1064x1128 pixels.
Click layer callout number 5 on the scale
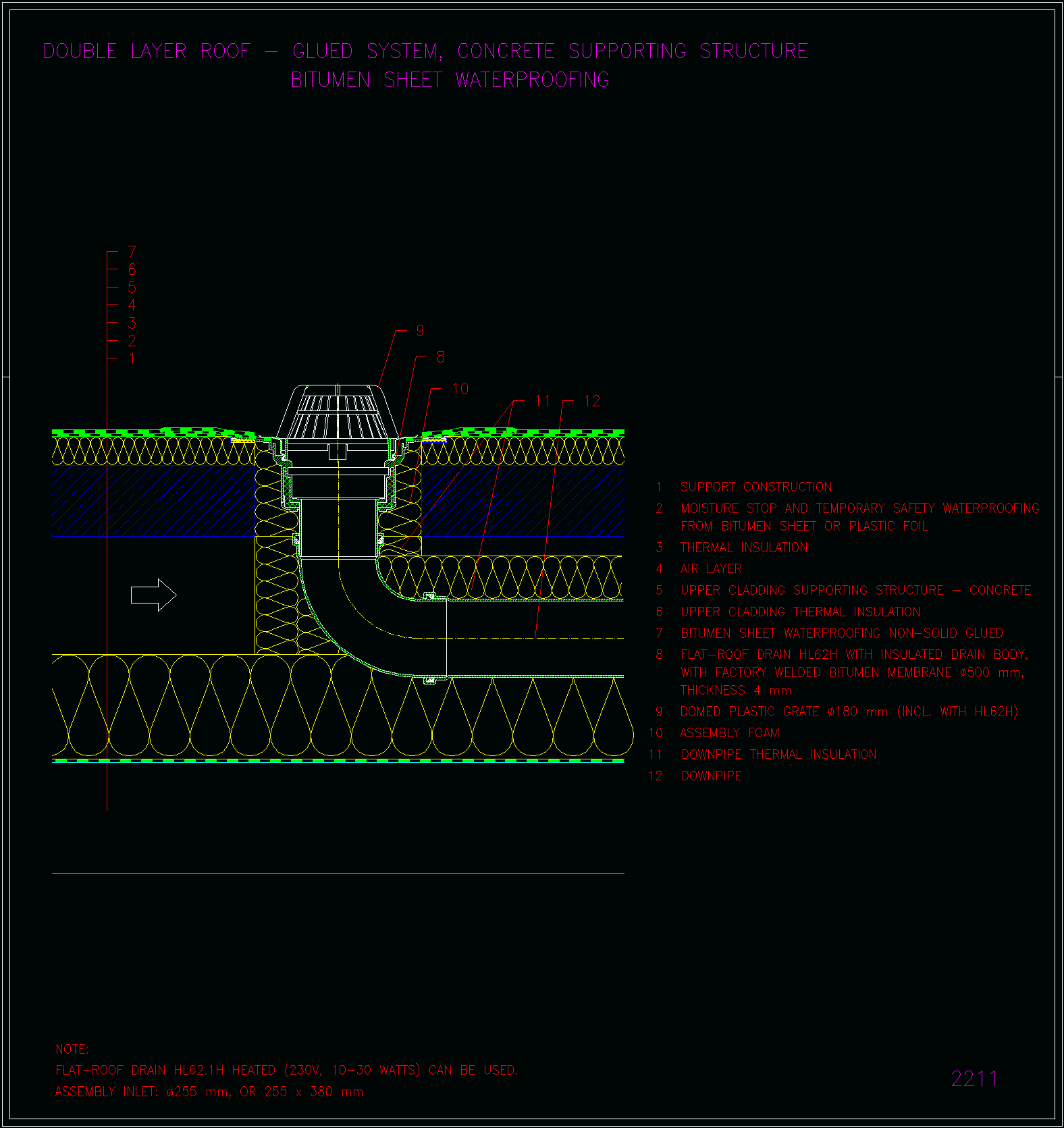tap(132, 288)
